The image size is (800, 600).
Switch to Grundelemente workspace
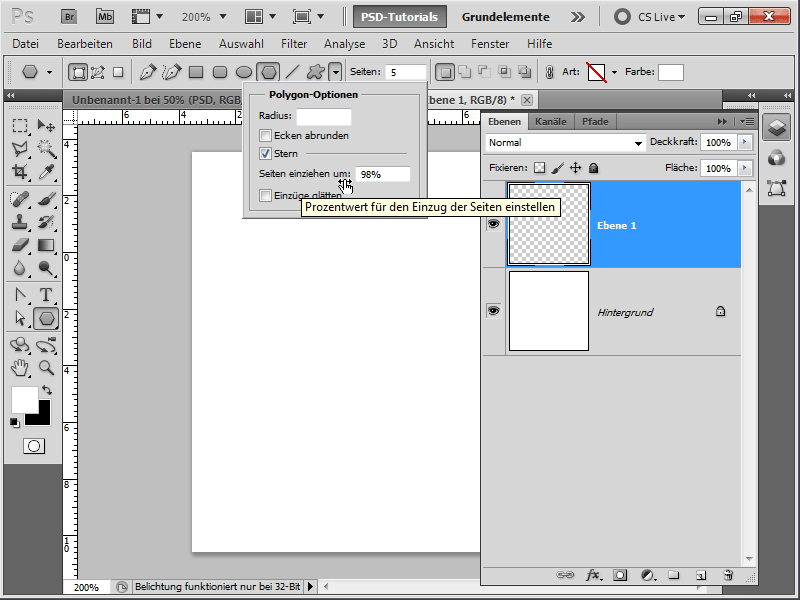pyautogui.click(x=506, y=17)
